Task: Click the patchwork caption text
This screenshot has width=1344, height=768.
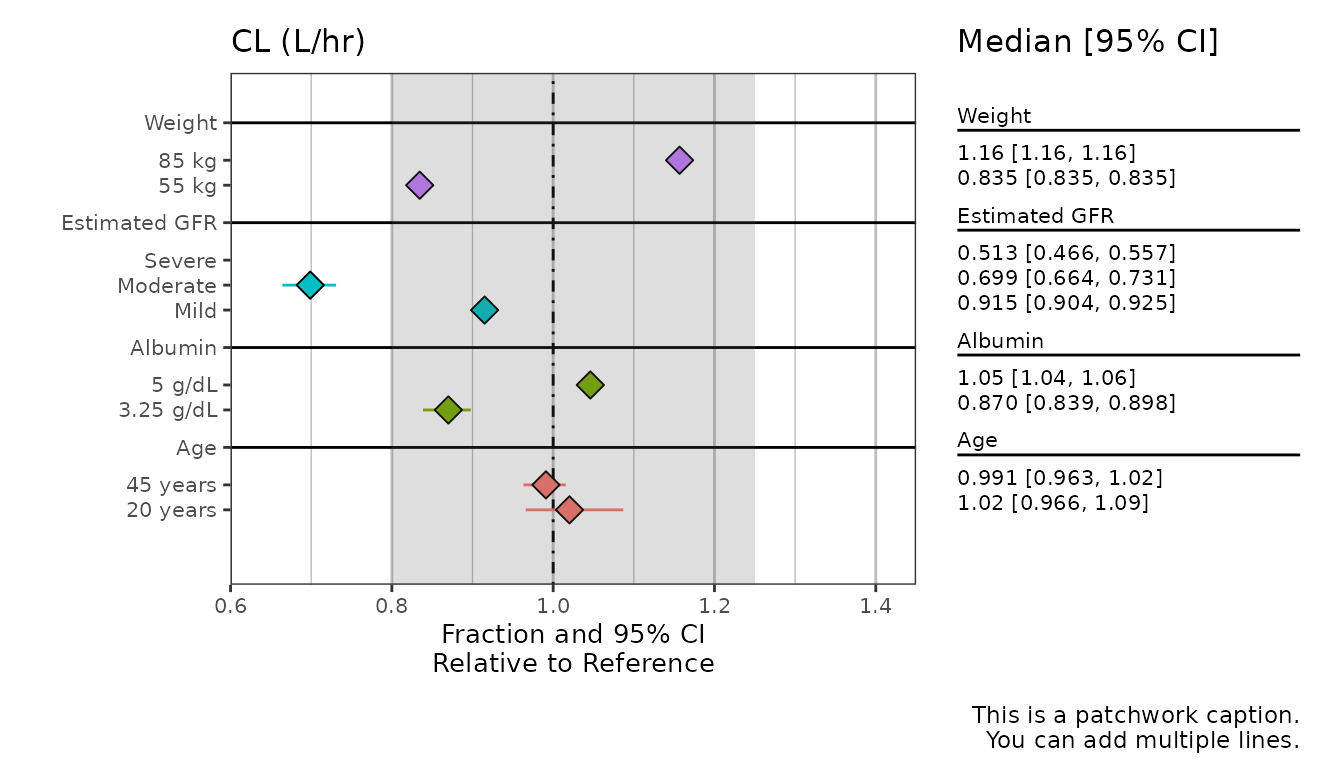Action: (x=1136, y=728)
